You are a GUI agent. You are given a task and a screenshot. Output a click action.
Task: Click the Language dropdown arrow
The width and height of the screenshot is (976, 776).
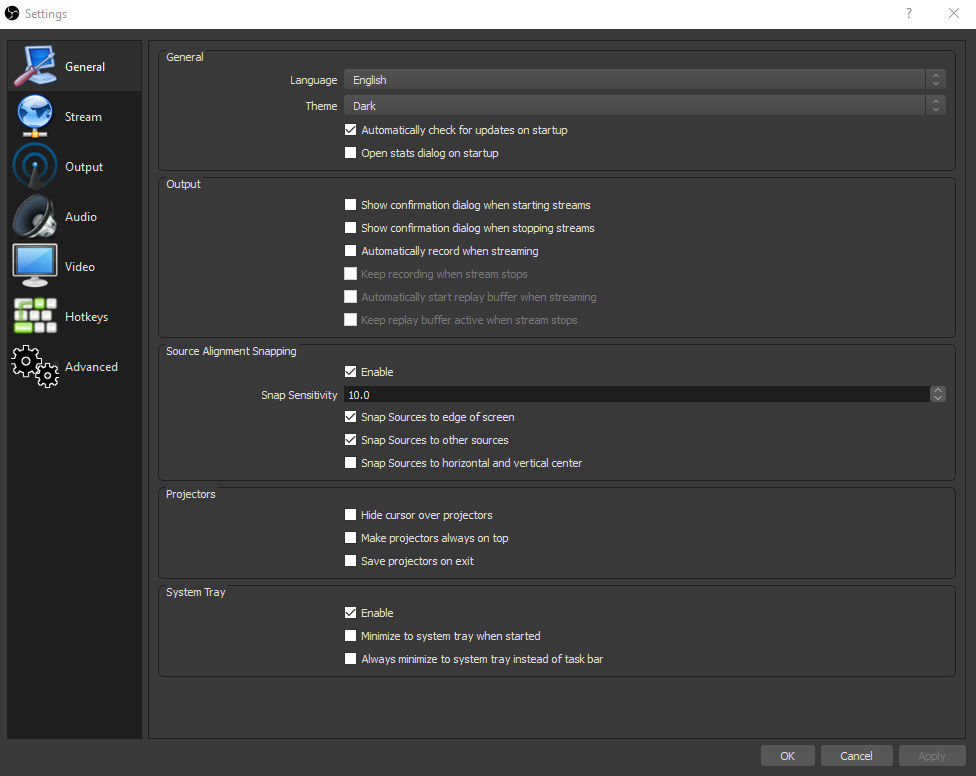[936, 80]
